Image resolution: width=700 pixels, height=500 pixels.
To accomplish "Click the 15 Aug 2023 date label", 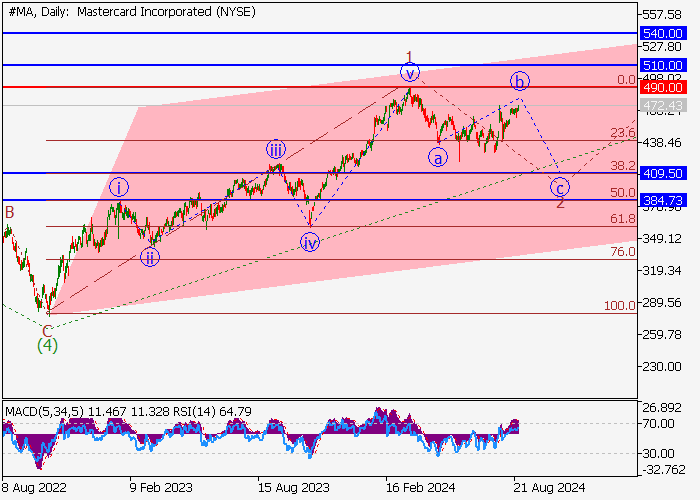I will point(293,487).
